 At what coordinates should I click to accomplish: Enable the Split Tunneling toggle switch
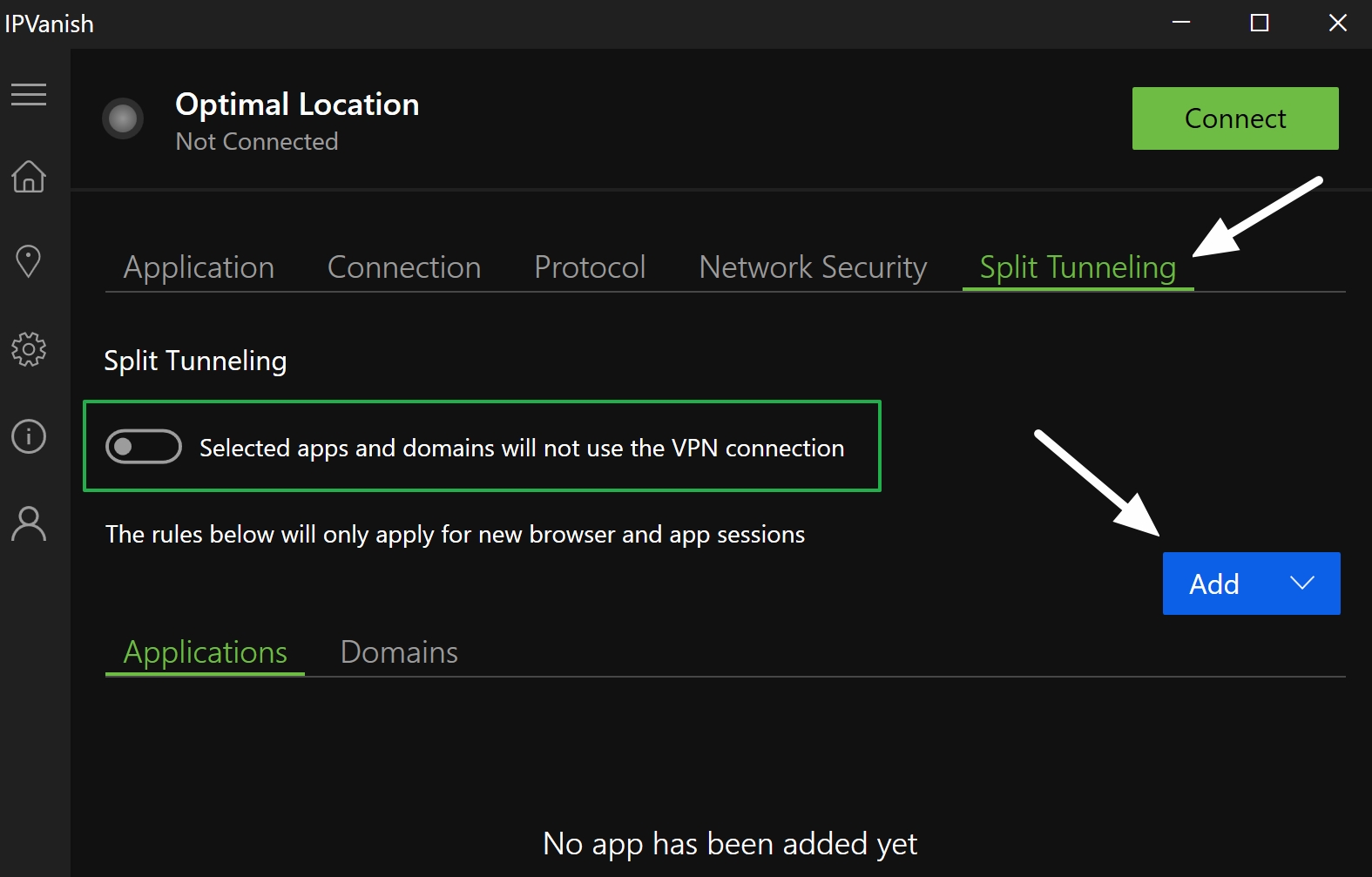(144, 447)
